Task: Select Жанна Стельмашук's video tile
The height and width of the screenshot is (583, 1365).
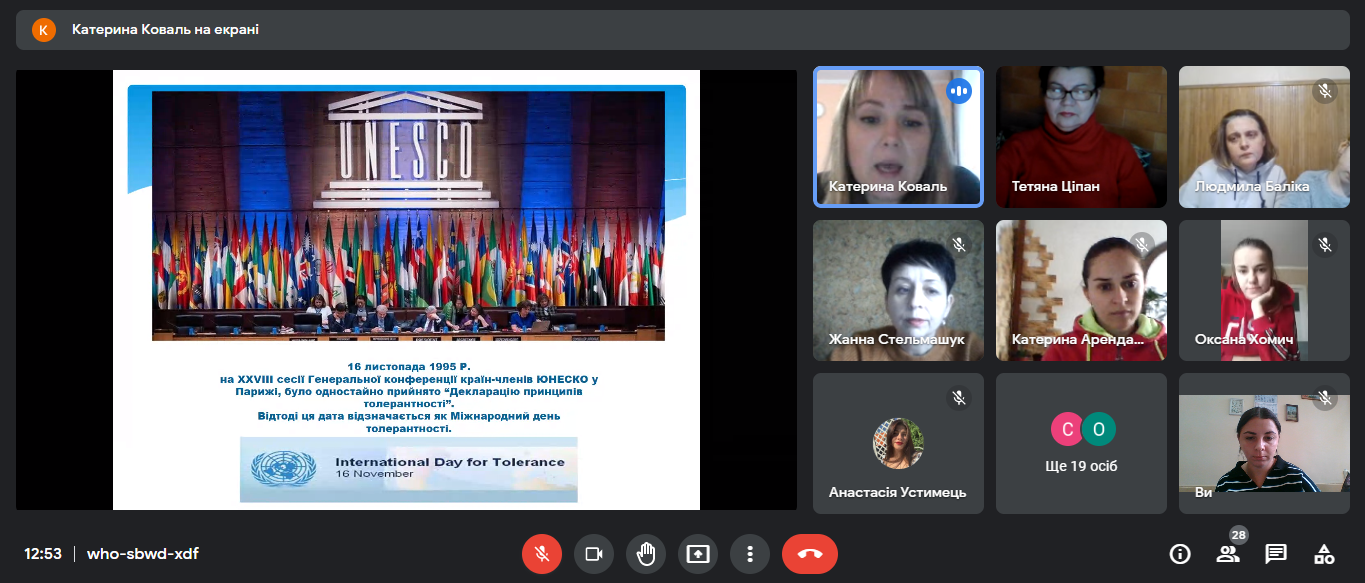Action: click(x=898, y=290)
